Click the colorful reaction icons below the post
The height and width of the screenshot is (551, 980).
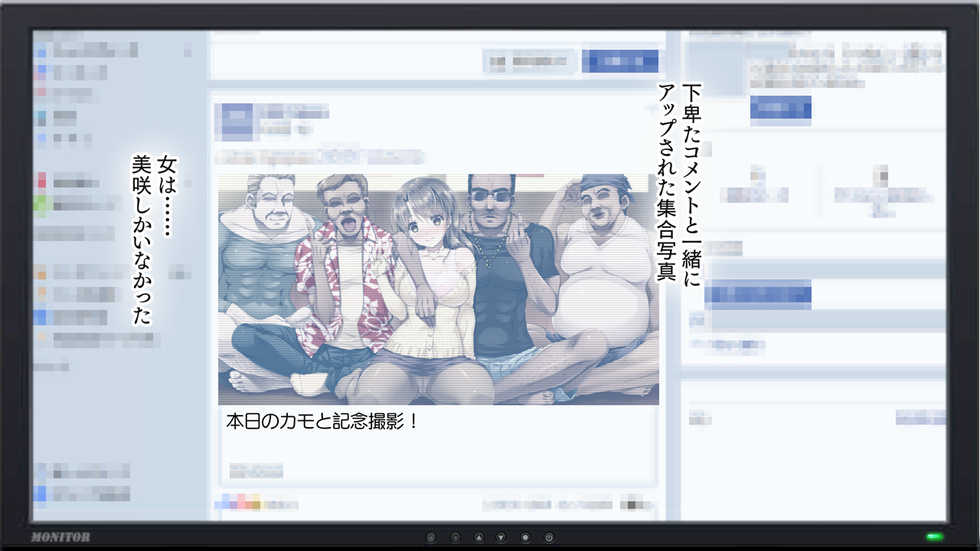point(240,503)
